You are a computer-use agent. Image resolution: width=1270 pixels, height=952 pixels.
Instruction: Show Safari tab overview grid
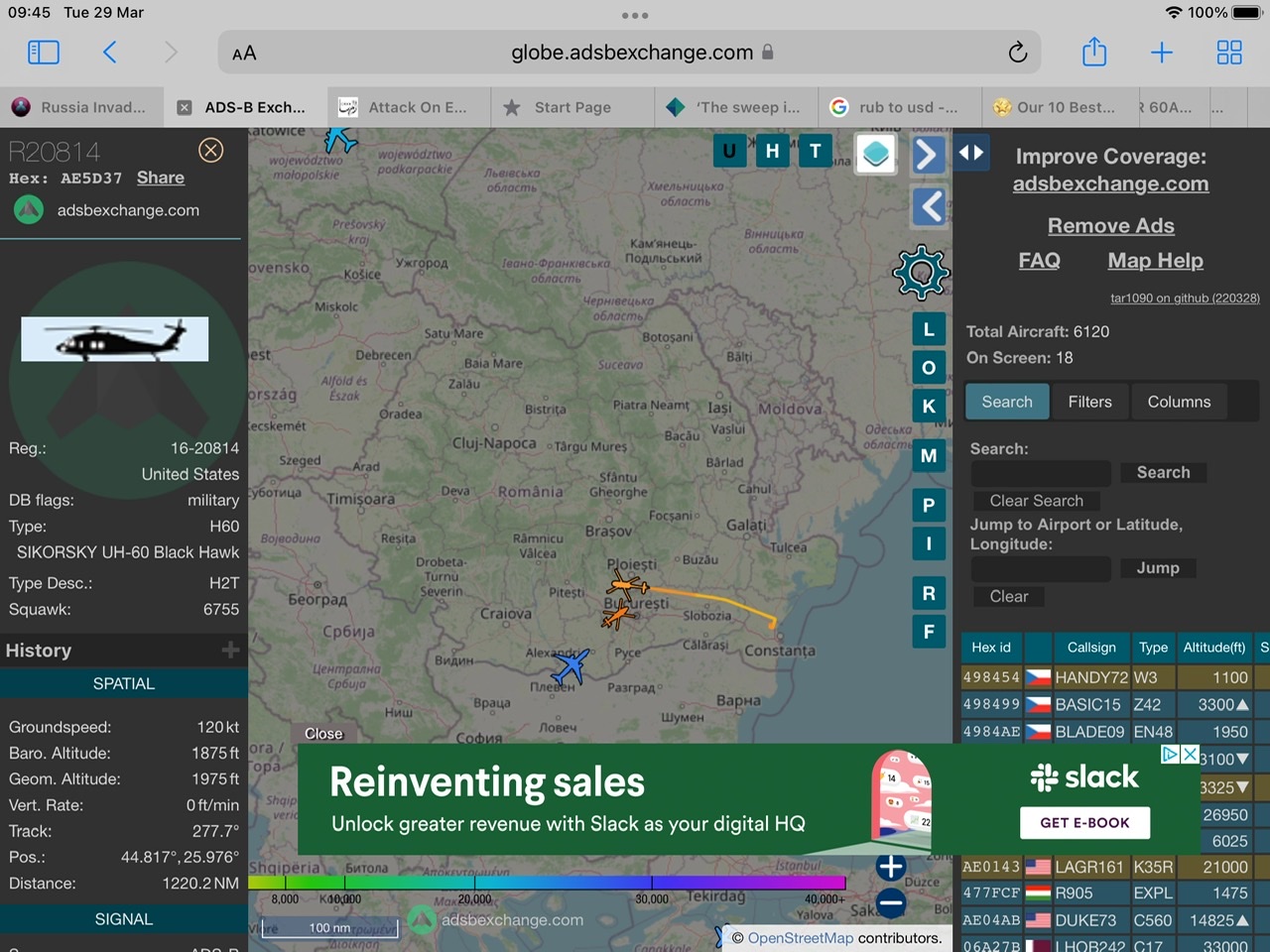tap(1229, 53)
